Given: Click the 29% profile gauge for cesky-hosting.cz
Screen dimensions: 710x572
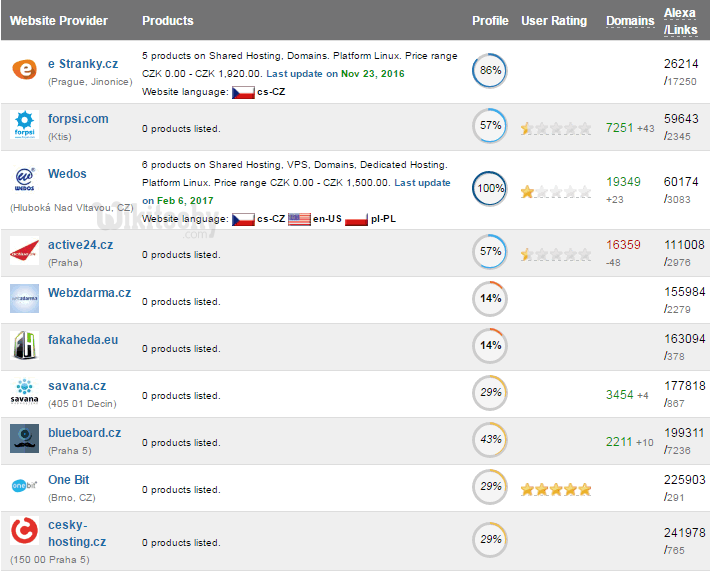Looking at the screenshot, I should [490, 539].
